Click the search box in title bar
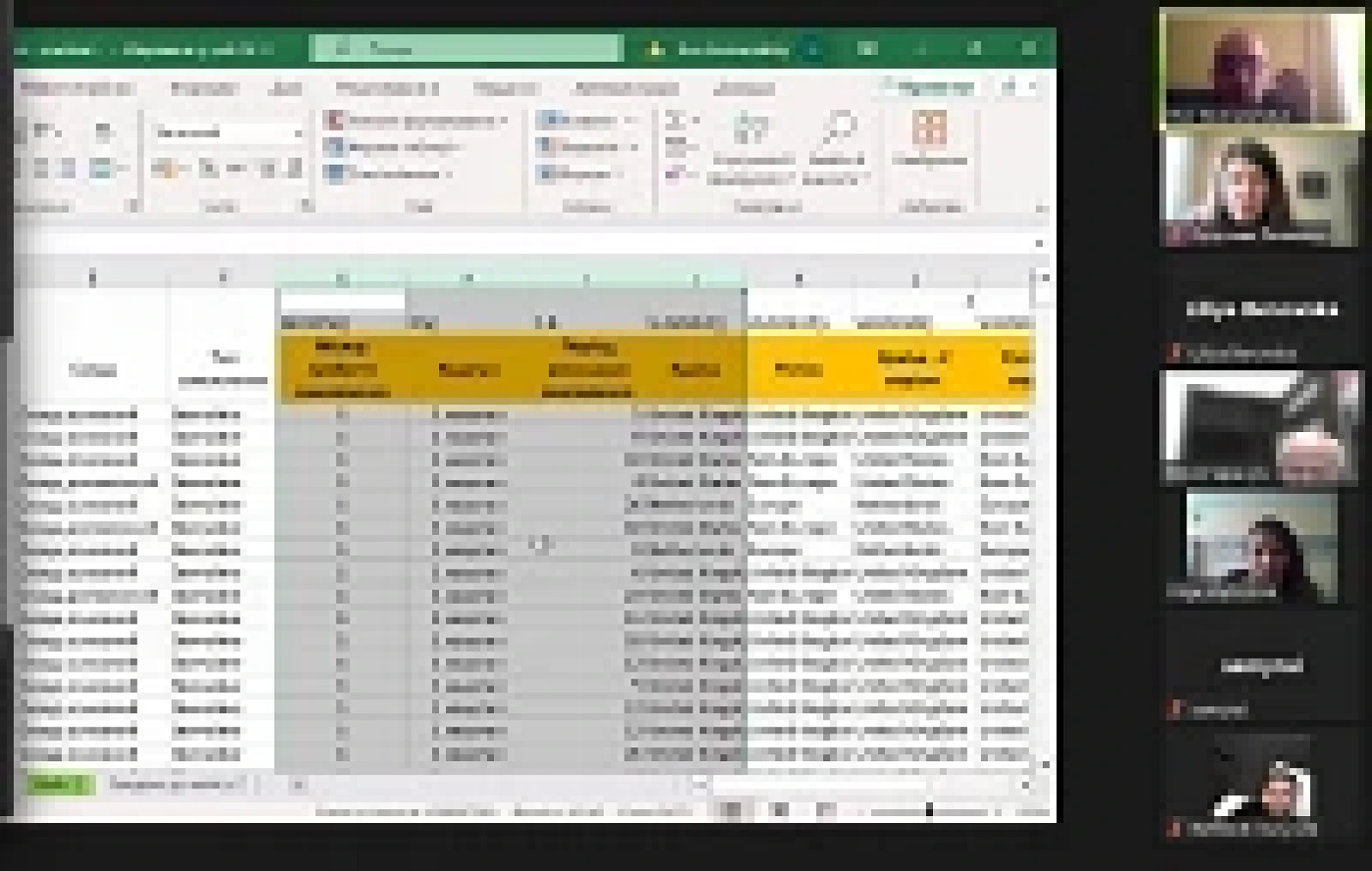 pos(467,49)
